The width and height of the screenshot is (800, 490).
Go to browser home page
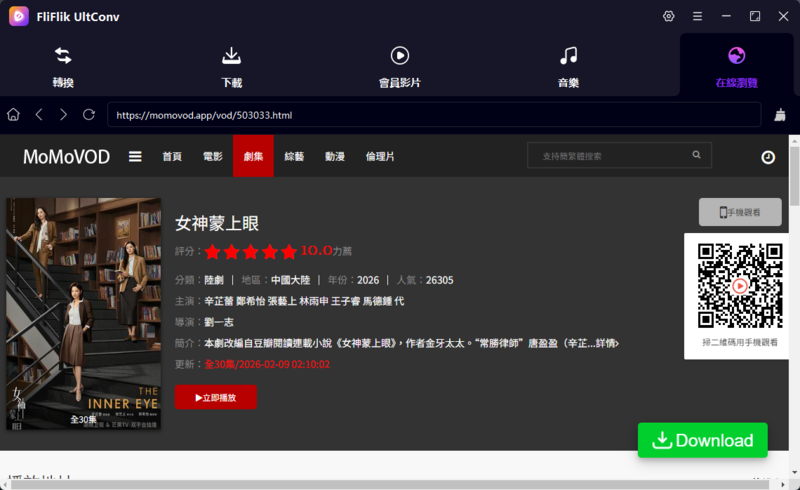14,115
